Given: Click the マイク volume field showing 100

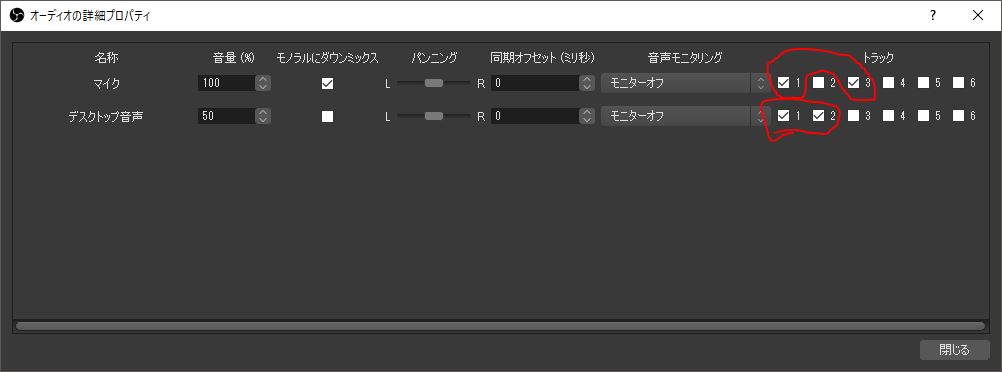Looking at the screenshot, I should tap(226, 83).
